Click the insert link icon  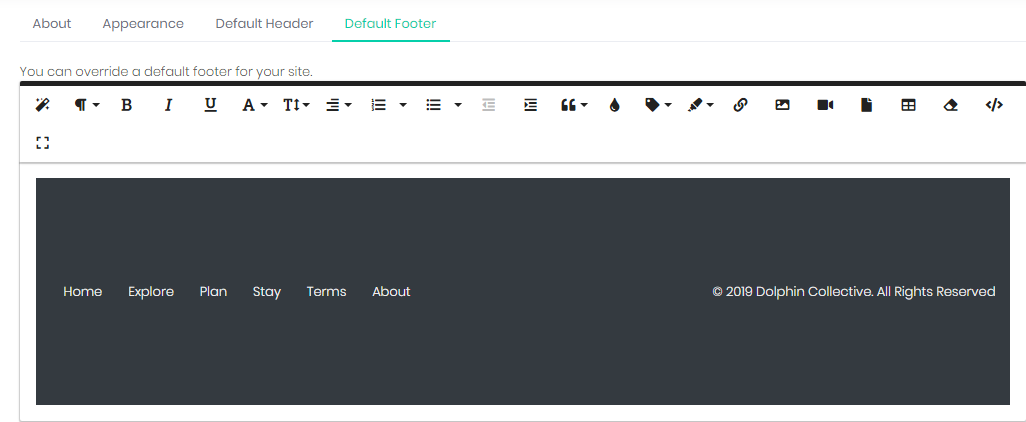pos(740,105)
